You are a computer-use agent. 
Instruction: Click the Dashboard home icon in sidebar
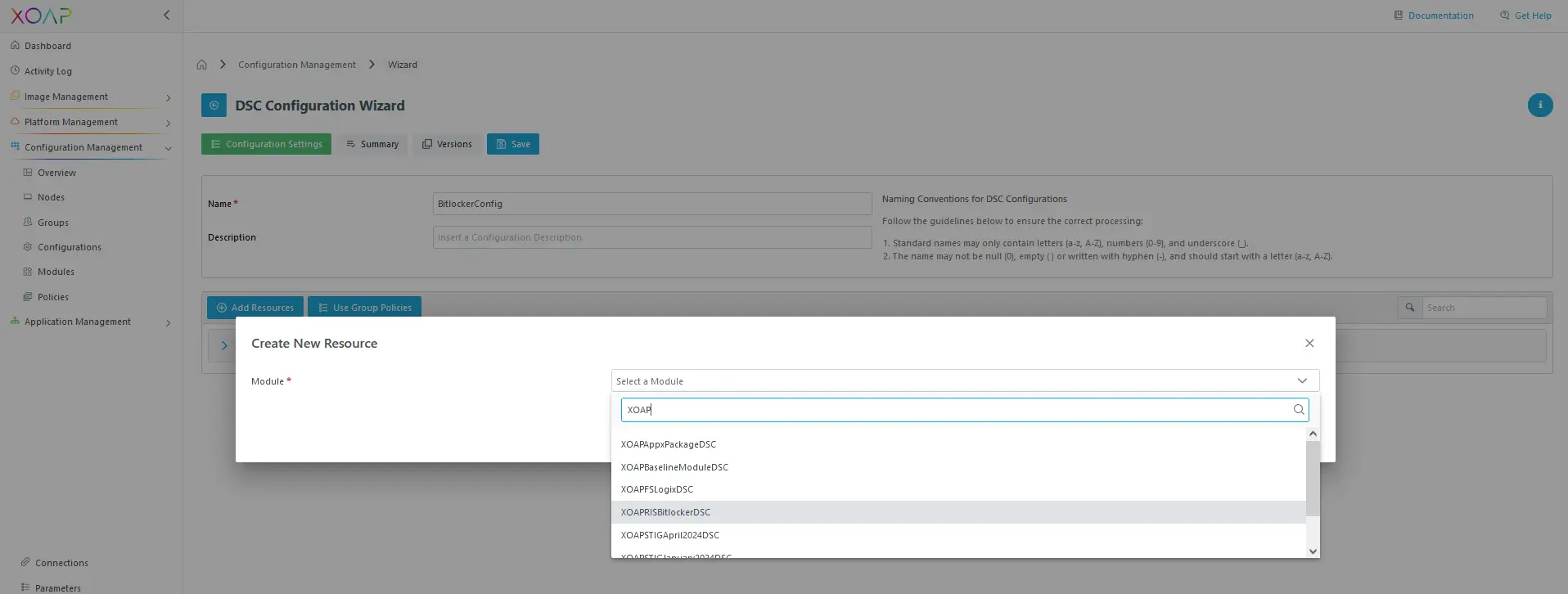tap(15, 46)
